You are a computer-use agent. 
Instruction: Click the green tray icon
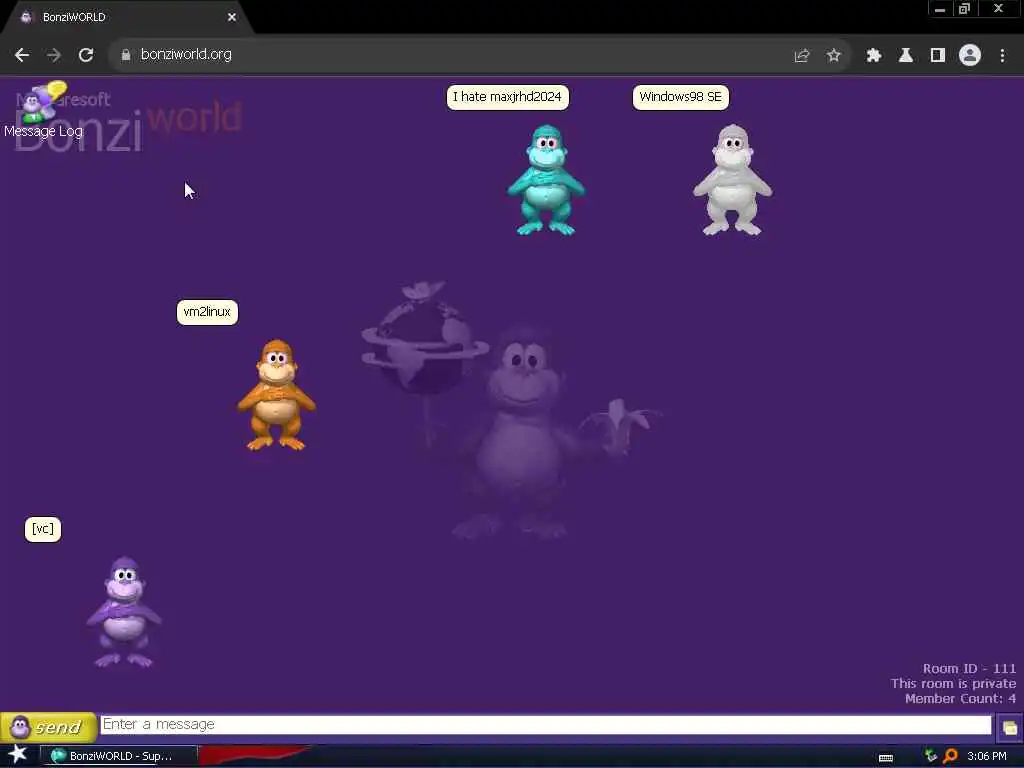pyautogui.click(x=931, y=756)
